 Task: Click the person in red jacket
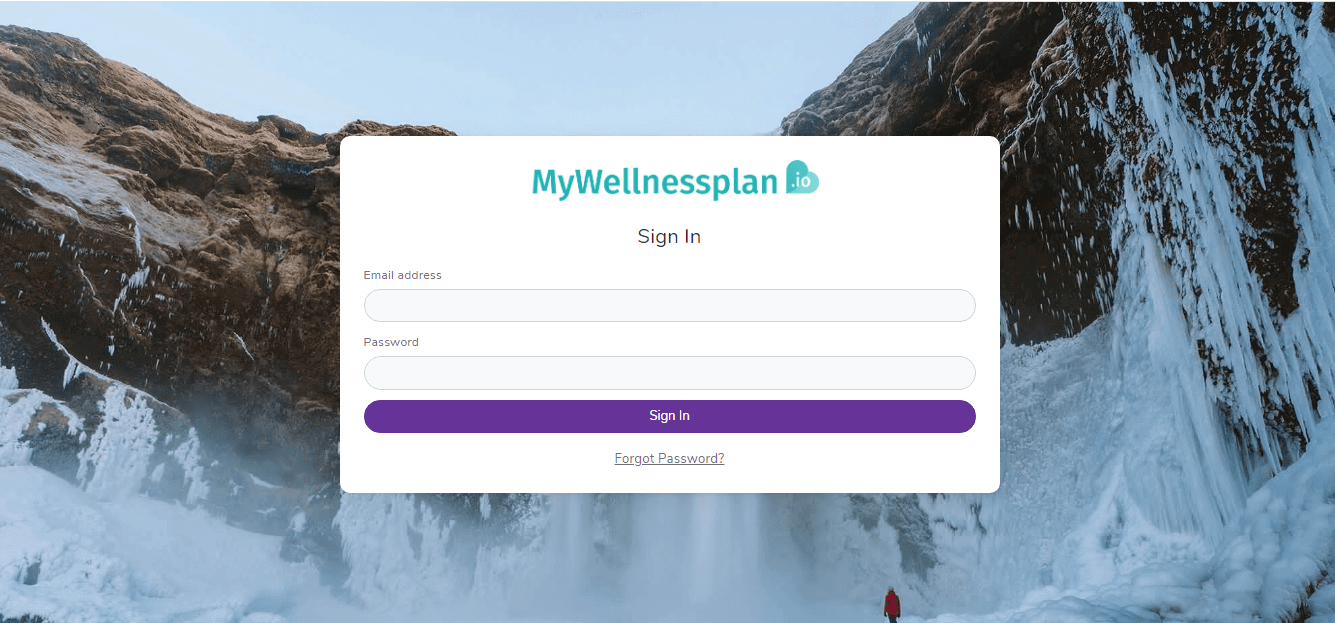(x=892, y=604)
